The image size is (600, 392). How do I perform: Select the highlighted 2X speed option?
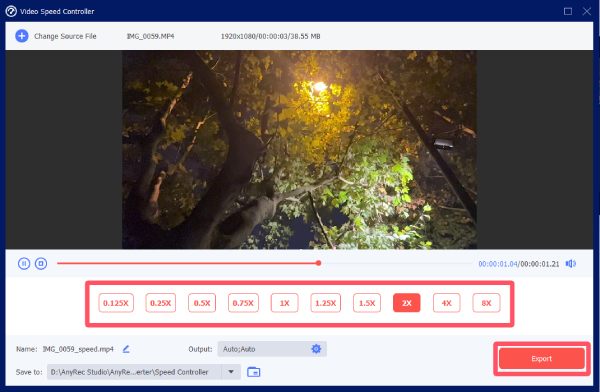tap(407, 303)
